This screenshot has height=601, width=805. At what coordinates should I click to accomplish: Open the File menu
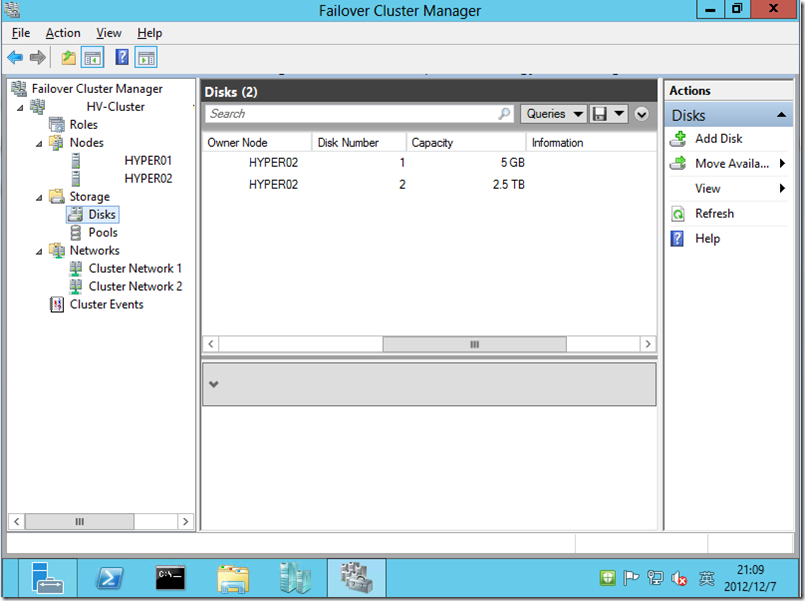[21, 33]
